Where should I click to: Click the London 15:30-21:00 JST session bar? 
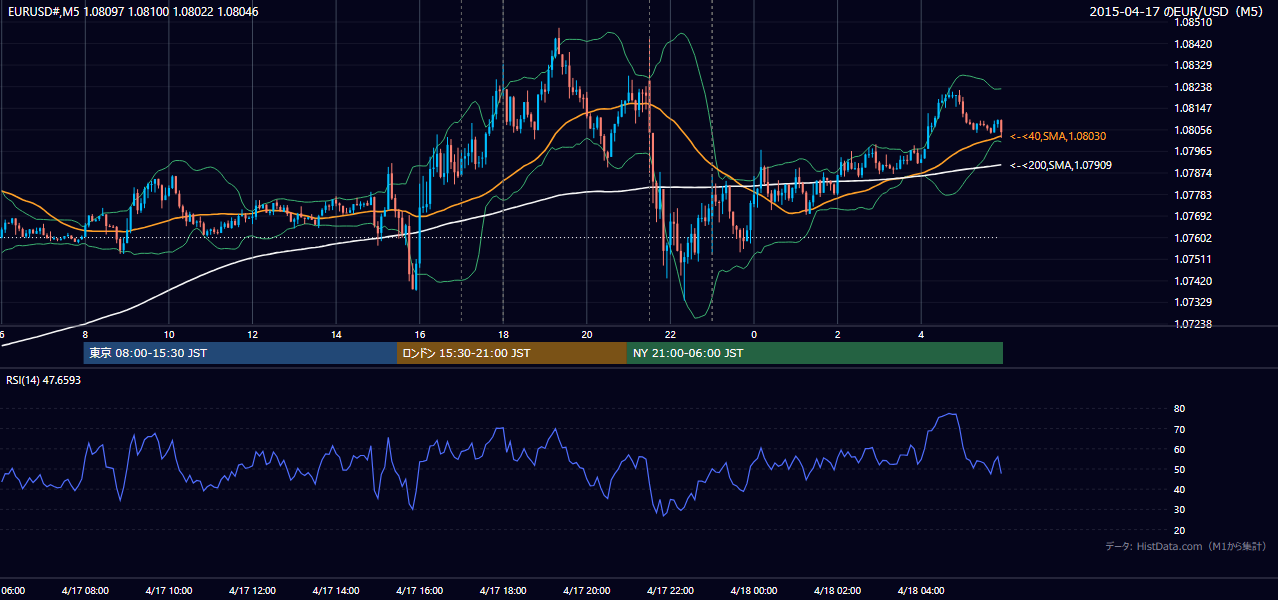pyautogui.click(x=512, y=353)
